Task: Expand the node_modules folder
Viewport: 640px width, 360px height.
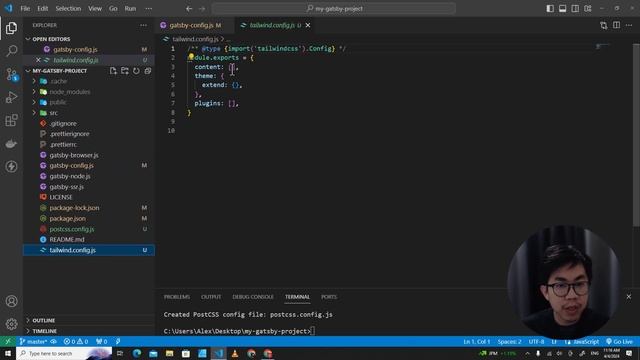Action: (x=34, y=92)
